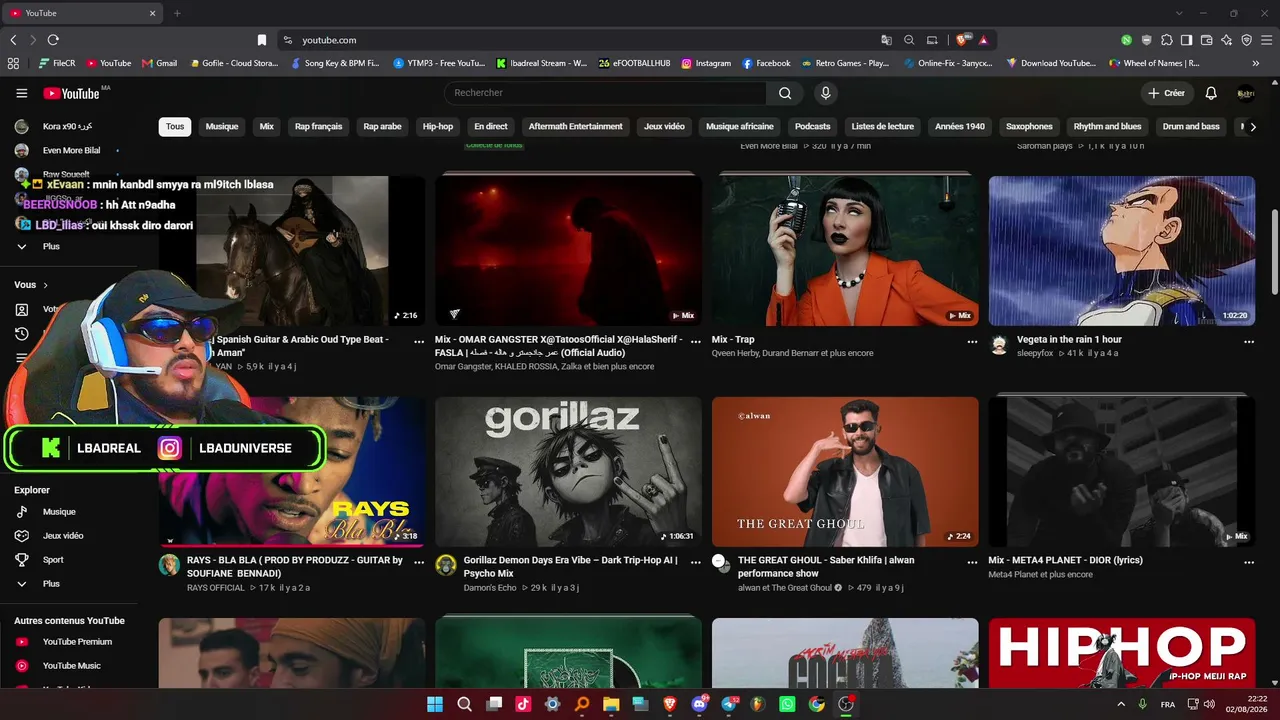
Task: Open the Vegeta in the rain thumbnail
Action: pos(1122,251)
